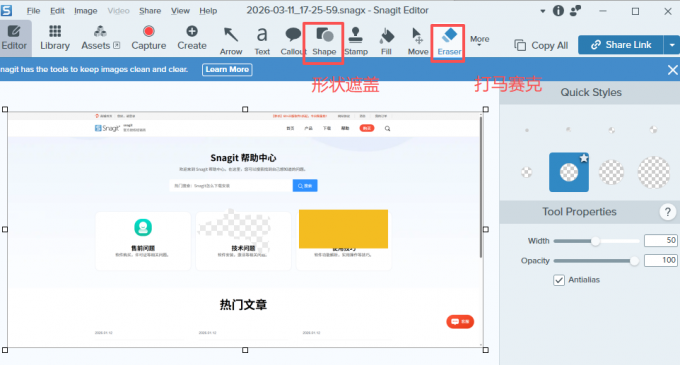Click the yellow rectangle on the canvas
Image resolution: width=680 pixels, height=365 pixels.
343,229
